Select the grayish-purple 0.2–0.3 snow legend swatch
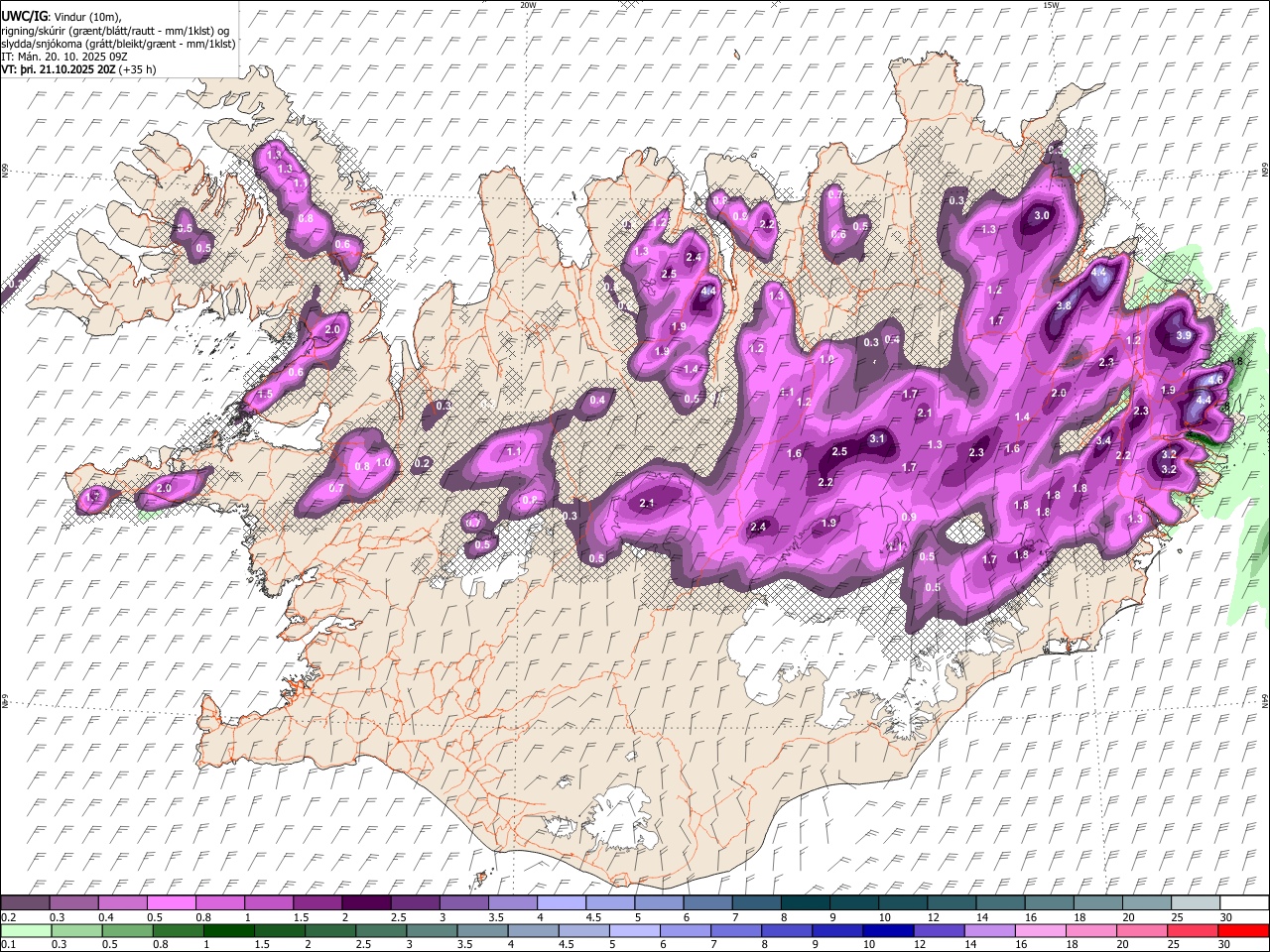1270x952 pixels. [25, 902]
